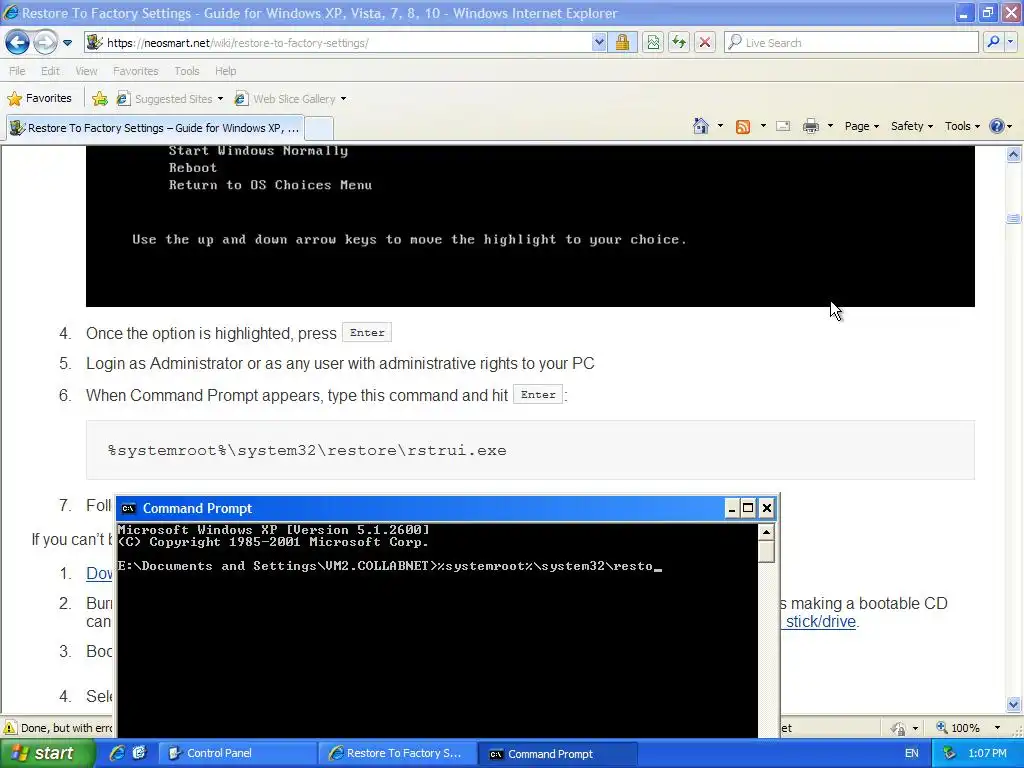This screenshot has height=768, width=1024.
Task: Expand the Home button dropdown arrow
Action: pos(720,126)
